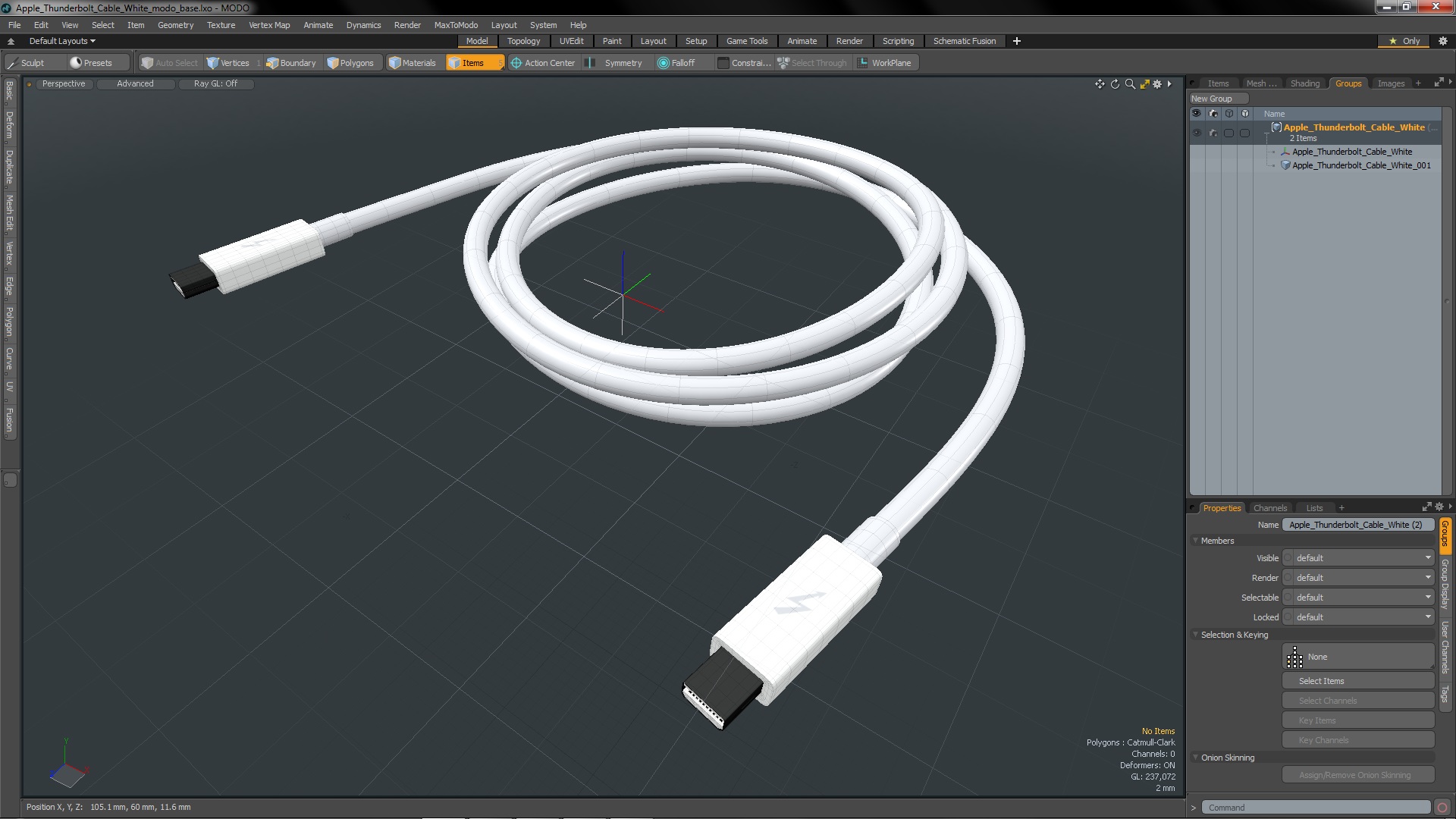Toggle the fourth column checkbox of the group row
1456x819 pixels.
[x=1244, y=133]
